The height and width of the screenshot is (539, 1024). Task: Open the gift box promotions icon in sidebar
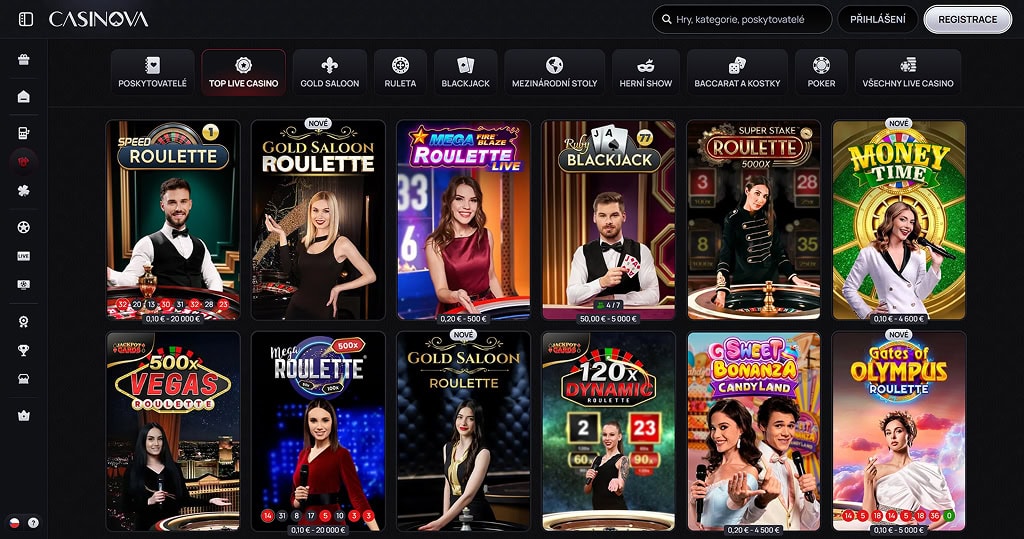pos(24,60)
